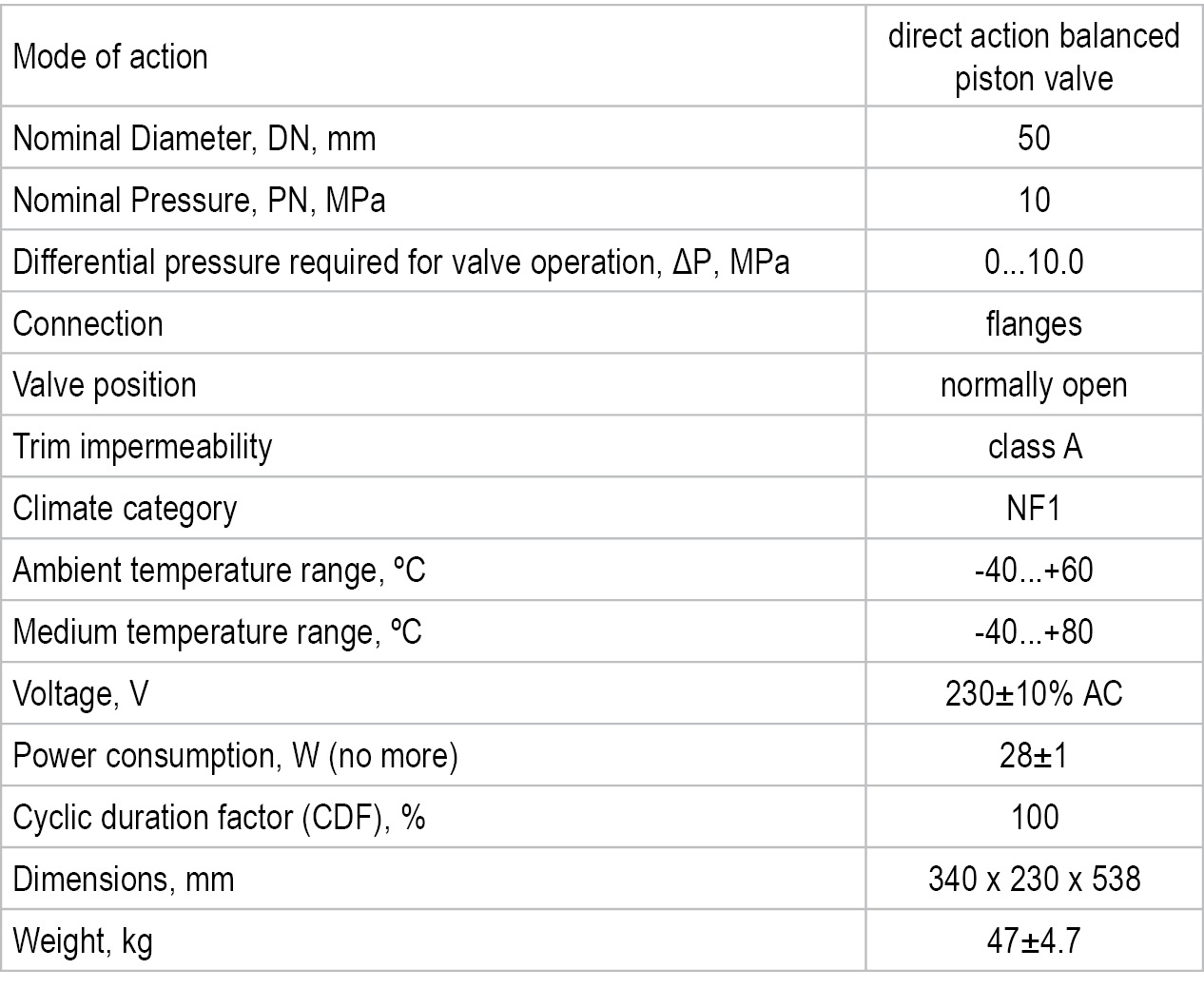Select the weight value '47±4.7'
The height and width of the screenshot is (988, 1204).
[1034, 940]
